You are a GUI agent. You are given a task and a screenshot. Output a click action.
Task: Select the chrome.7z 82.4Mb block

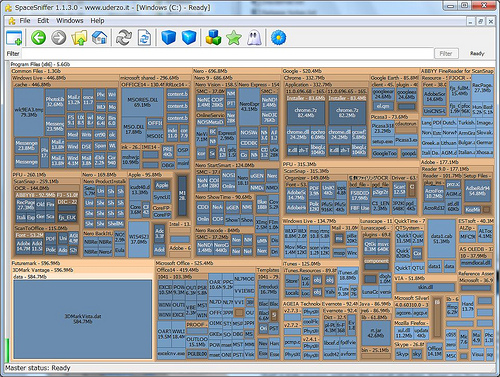[306, 113]
